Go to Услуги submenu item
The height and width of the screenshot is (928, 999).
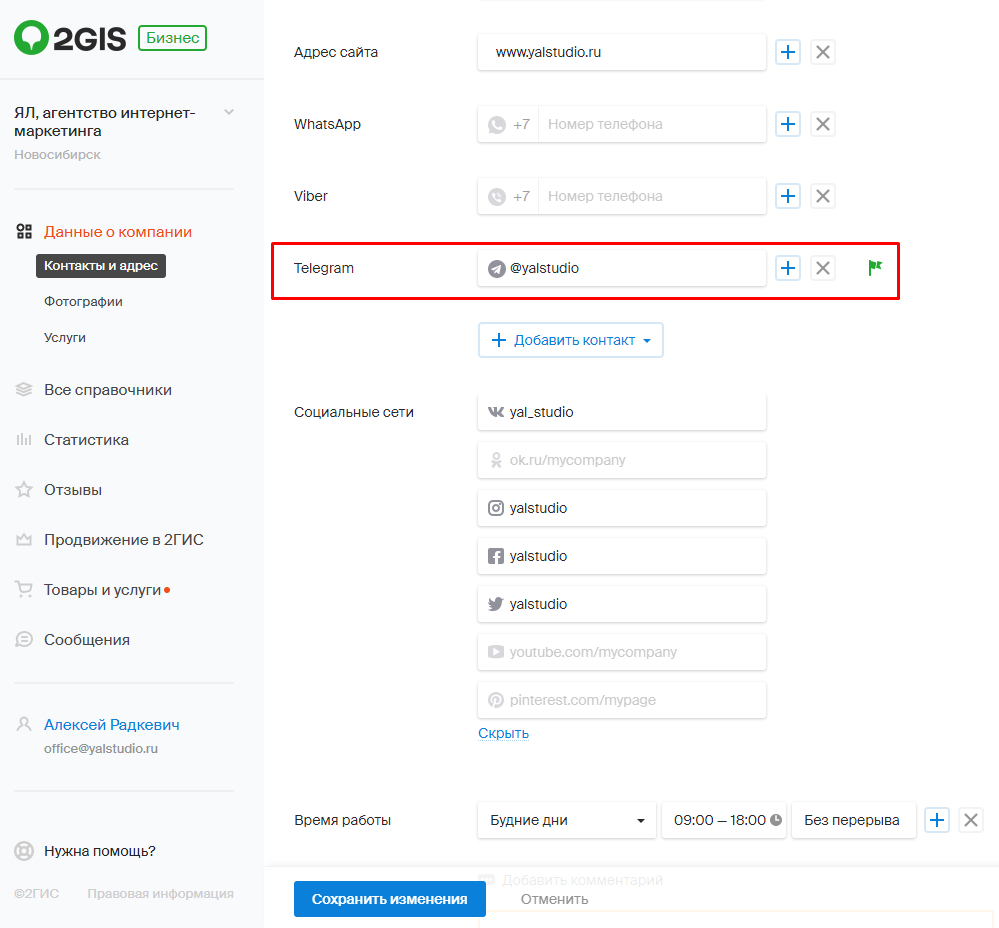coord(65,338)
